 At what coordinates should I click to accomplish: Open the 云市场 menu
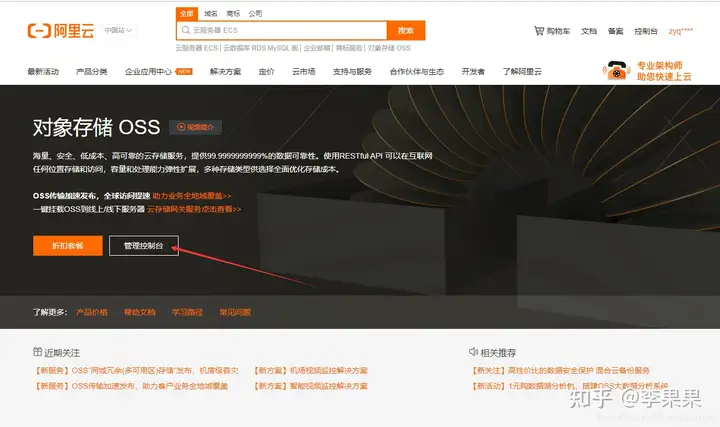[x=304, y=72]
